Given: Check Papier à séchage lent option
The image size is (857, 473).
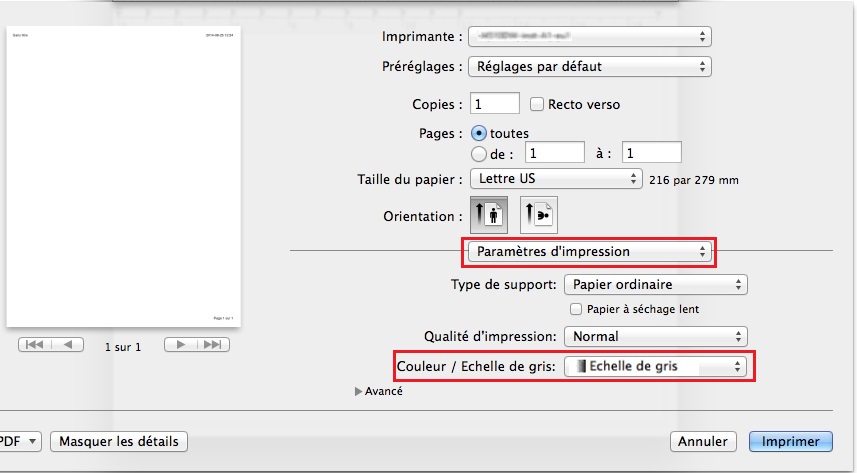Looking at the screenshot, I should coord(576,309).
